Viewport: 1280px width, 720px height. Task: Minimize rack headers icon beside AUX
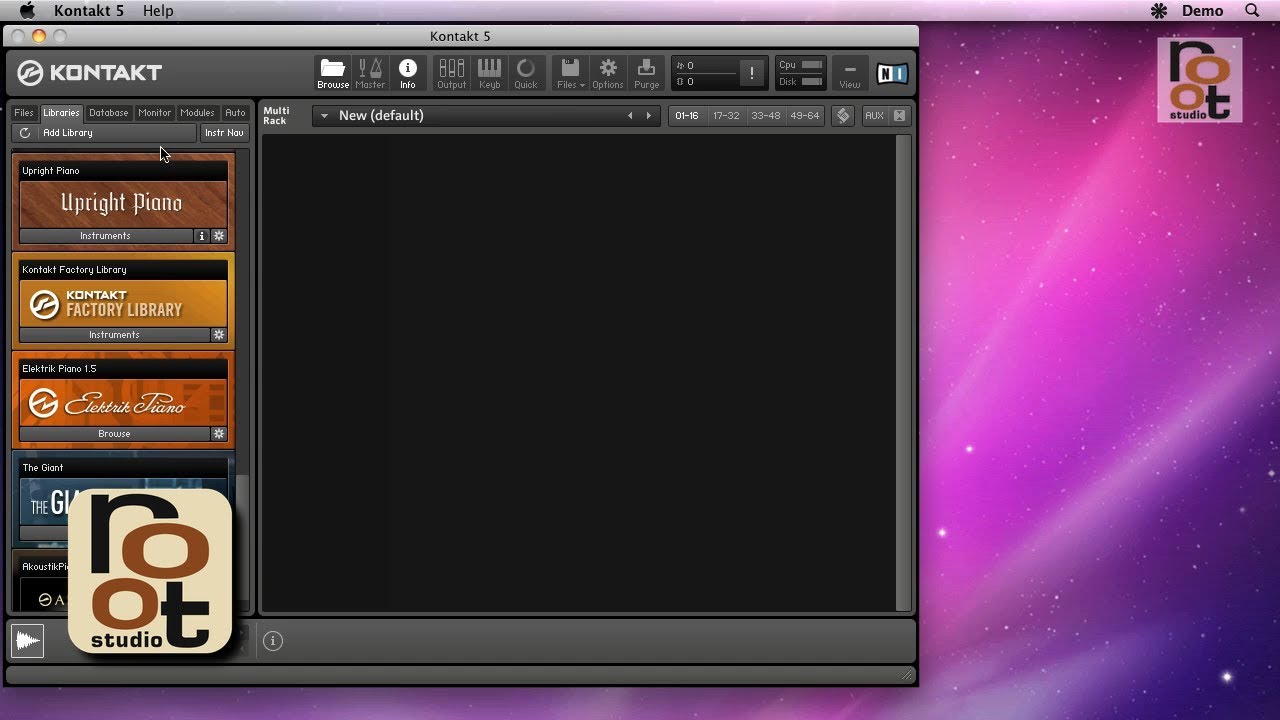[900, 116]
